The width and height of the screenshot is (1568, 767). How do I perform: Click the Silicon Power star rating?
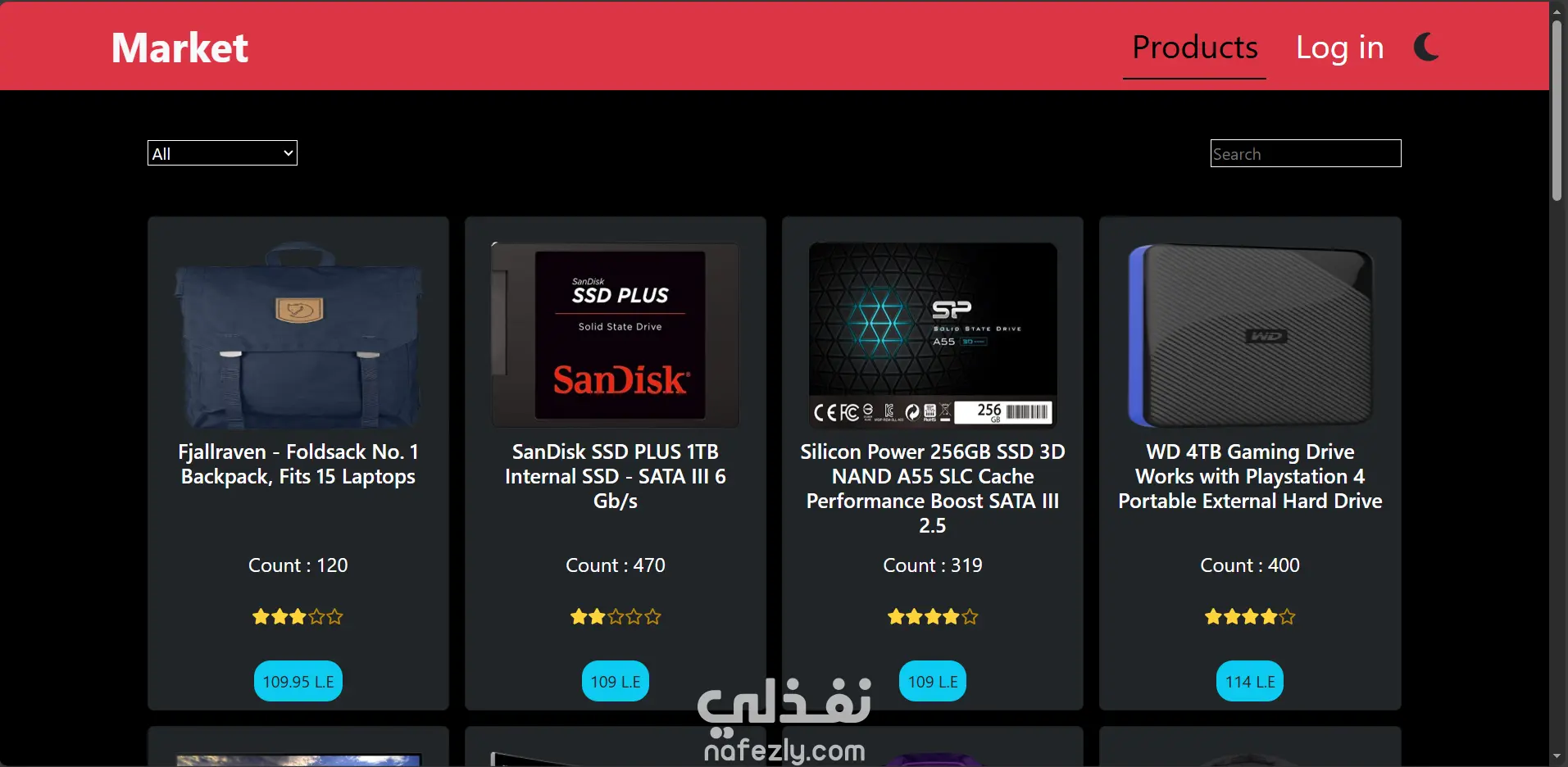933,616
